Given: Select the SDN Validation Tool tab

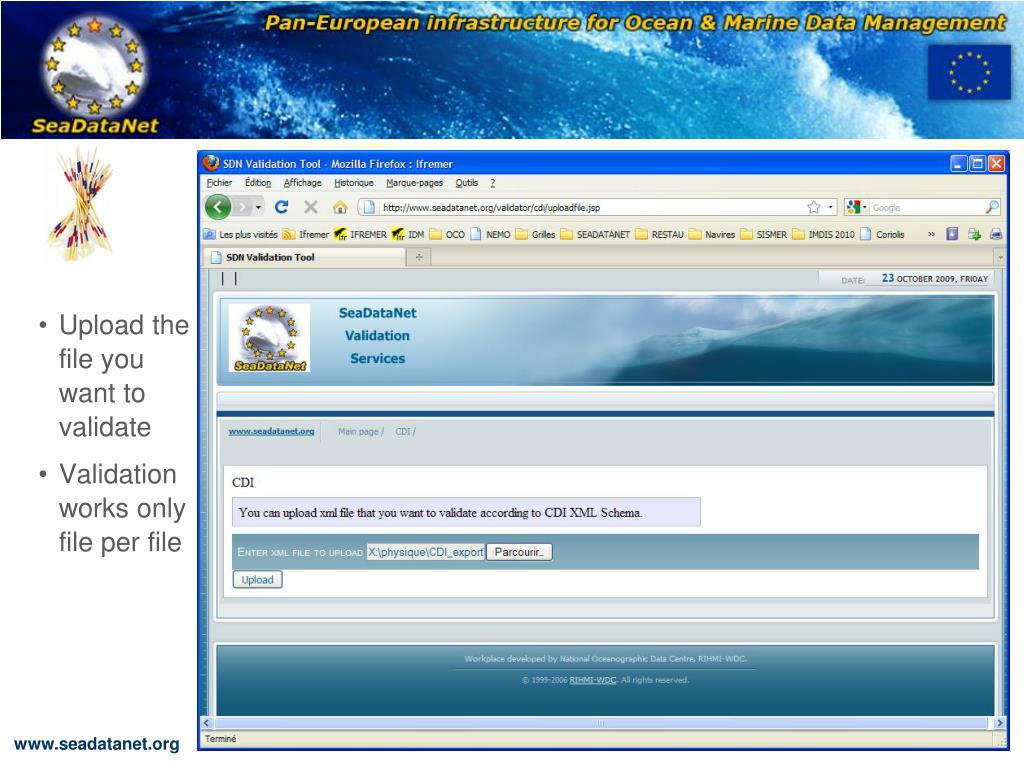Looking at the screenshot, I should [x=304, y=257].
